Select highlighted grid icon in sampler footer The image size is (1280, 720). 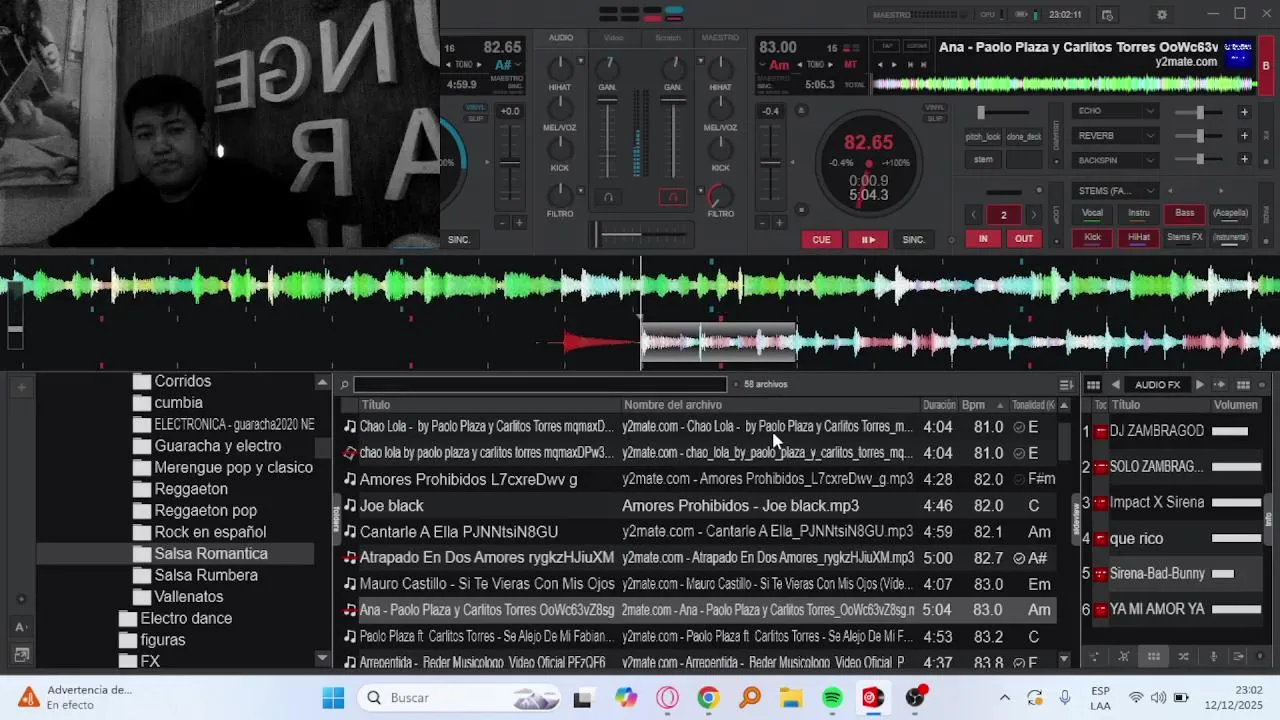pos(1153,657)
